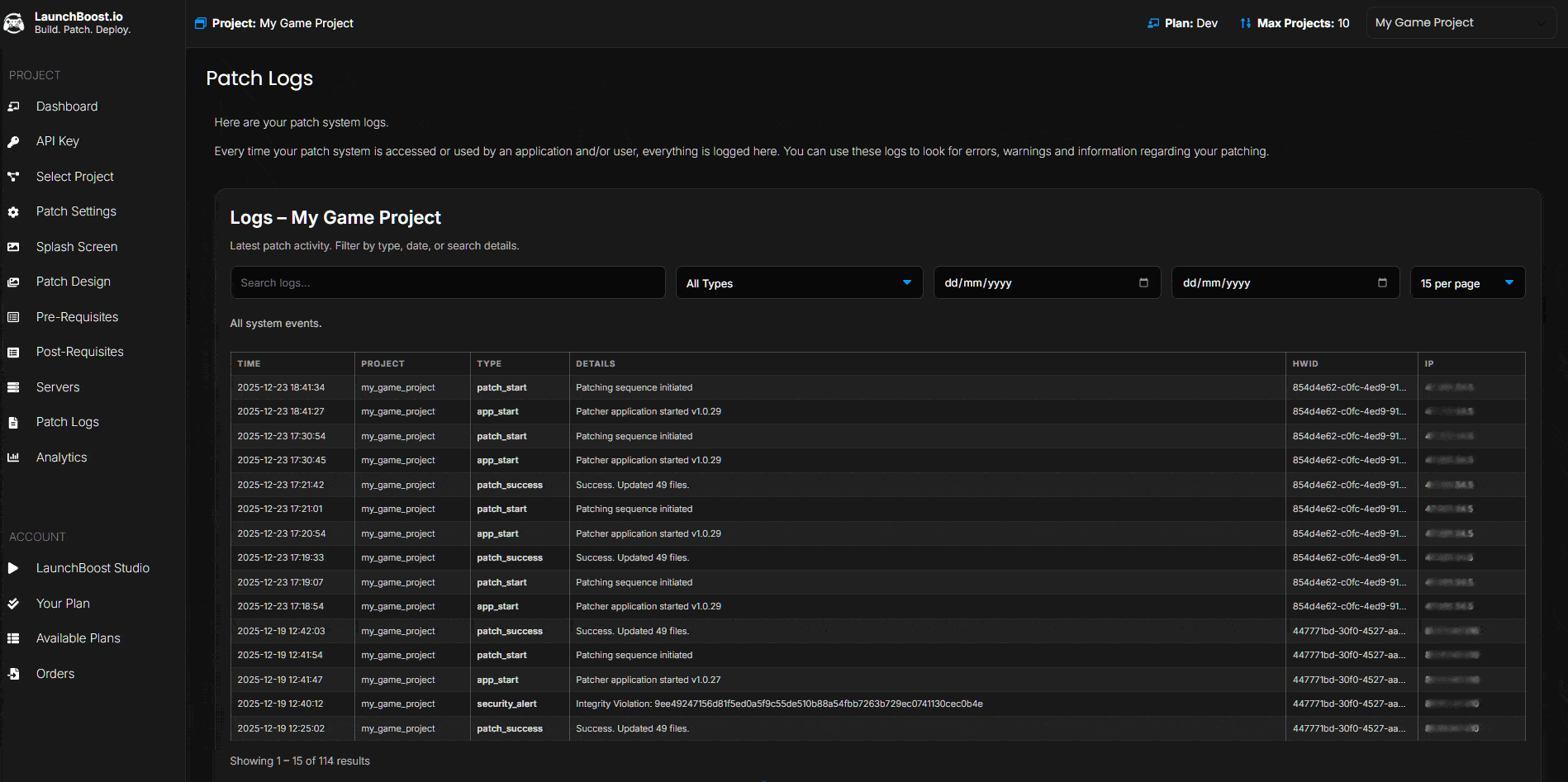This screenshot has height=782, width=1568.
Task: Click Select Project in the sidebar
Action: coord(75,177)
